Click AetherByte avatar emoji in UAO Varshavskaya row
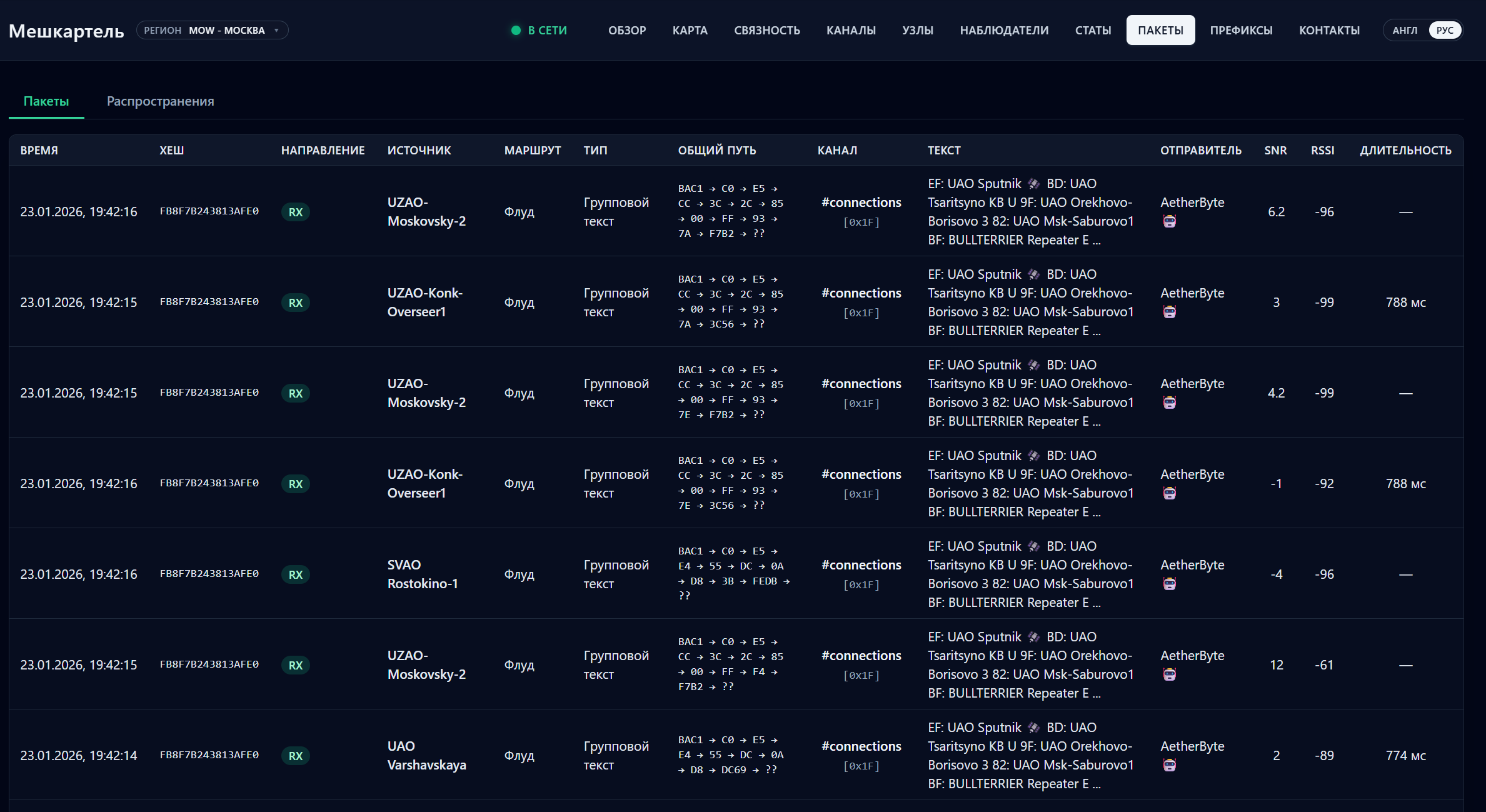Screen dimensions: 1486x812 (1169, 765)
